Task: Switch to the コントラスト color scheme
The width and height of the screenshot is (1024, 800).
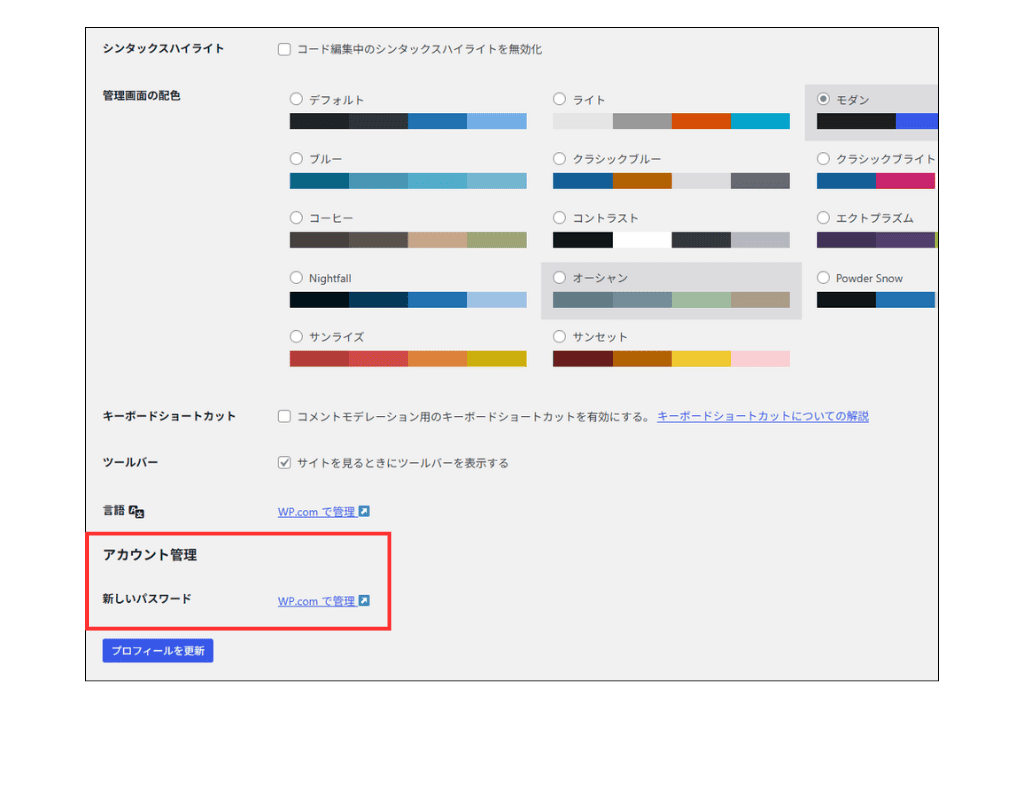Action: pos(559,217)
